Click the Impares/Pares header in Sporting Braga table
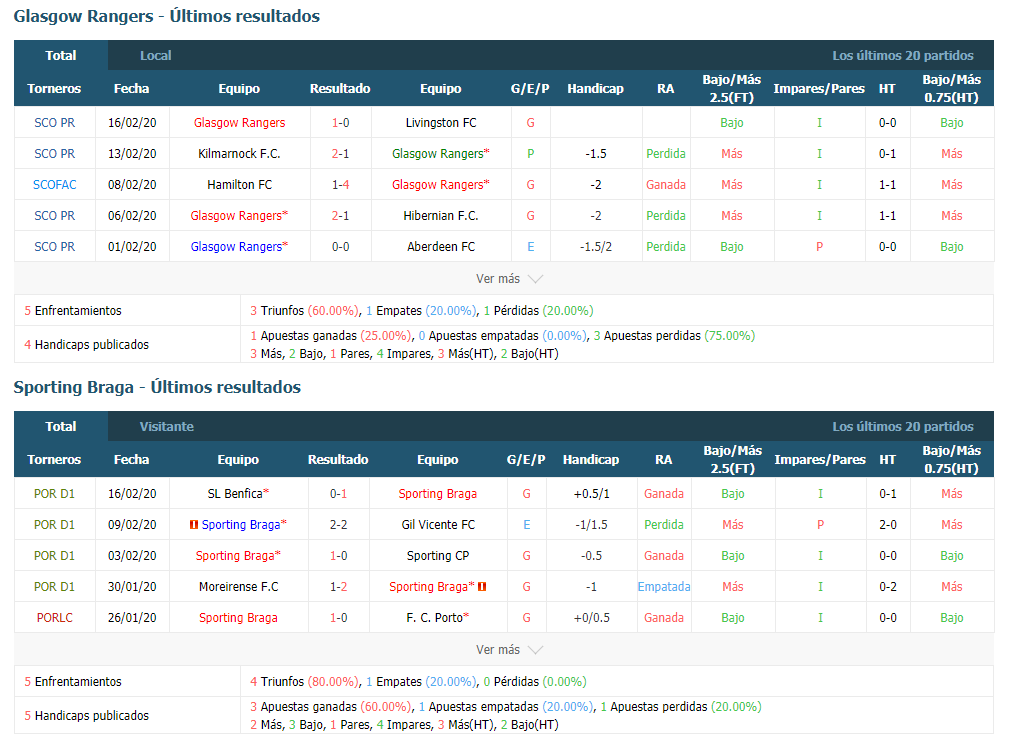Image resolution: width=1018 pixels, height=740 pixels. (820, 460)
